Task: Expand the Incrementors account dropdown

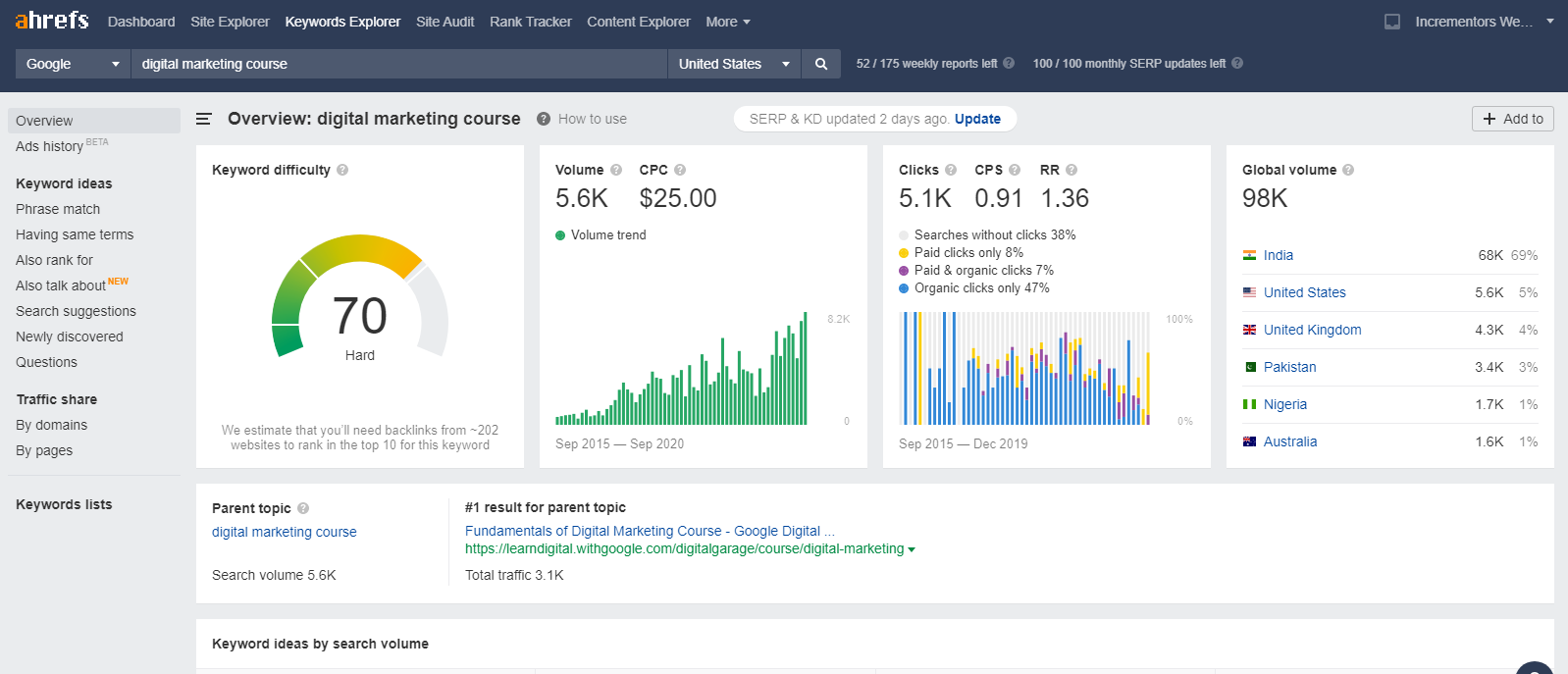Action: [x=1484, y=22]
